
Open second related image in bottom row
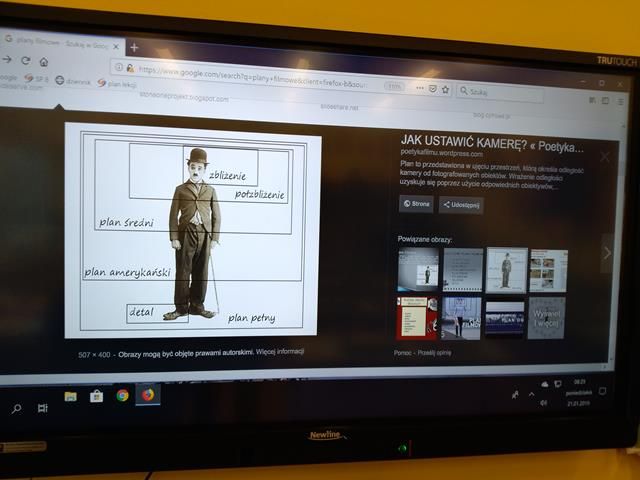click(x=461, y=318)
